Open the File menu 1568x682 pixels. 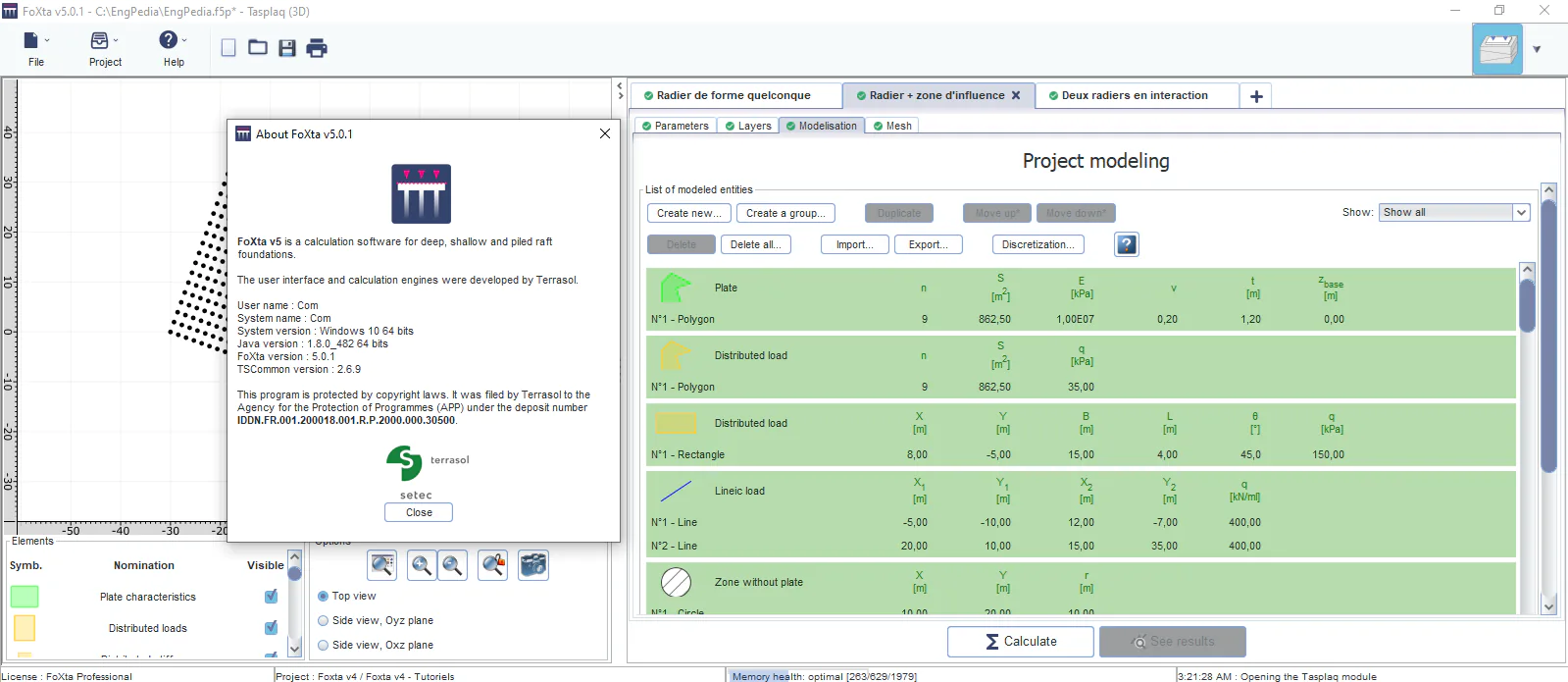tap(35, 48)
